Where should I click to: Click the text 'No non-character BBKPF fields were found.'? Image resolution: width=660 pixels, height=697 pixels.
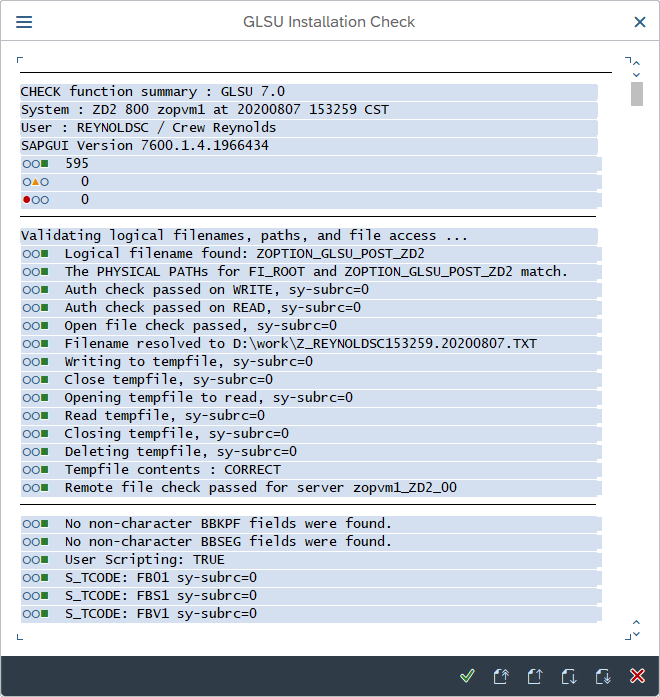pyautogui.click(x=228, y=524)
